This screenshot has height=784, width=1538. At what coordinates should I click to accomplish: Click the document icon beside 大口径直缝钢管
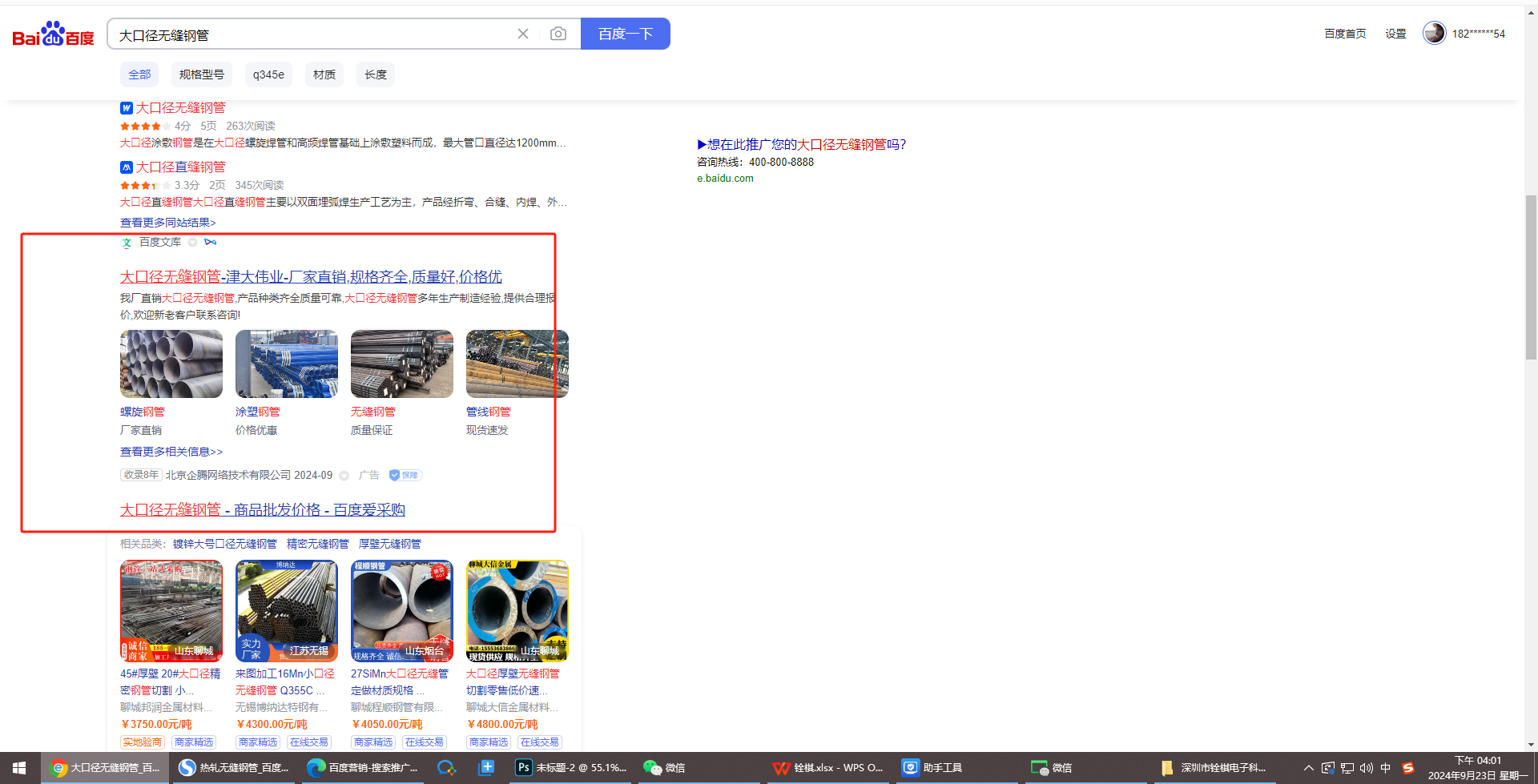tap(126, 167)
